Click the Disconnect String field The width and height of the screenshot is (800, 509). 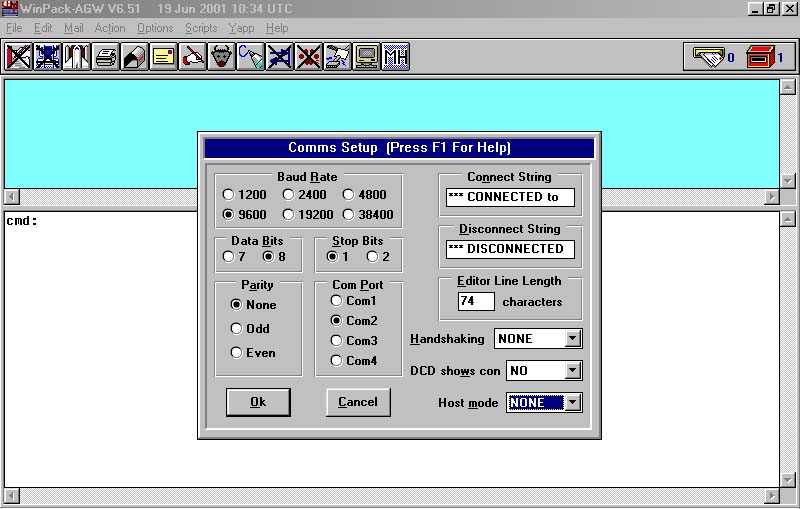point(510,249)
